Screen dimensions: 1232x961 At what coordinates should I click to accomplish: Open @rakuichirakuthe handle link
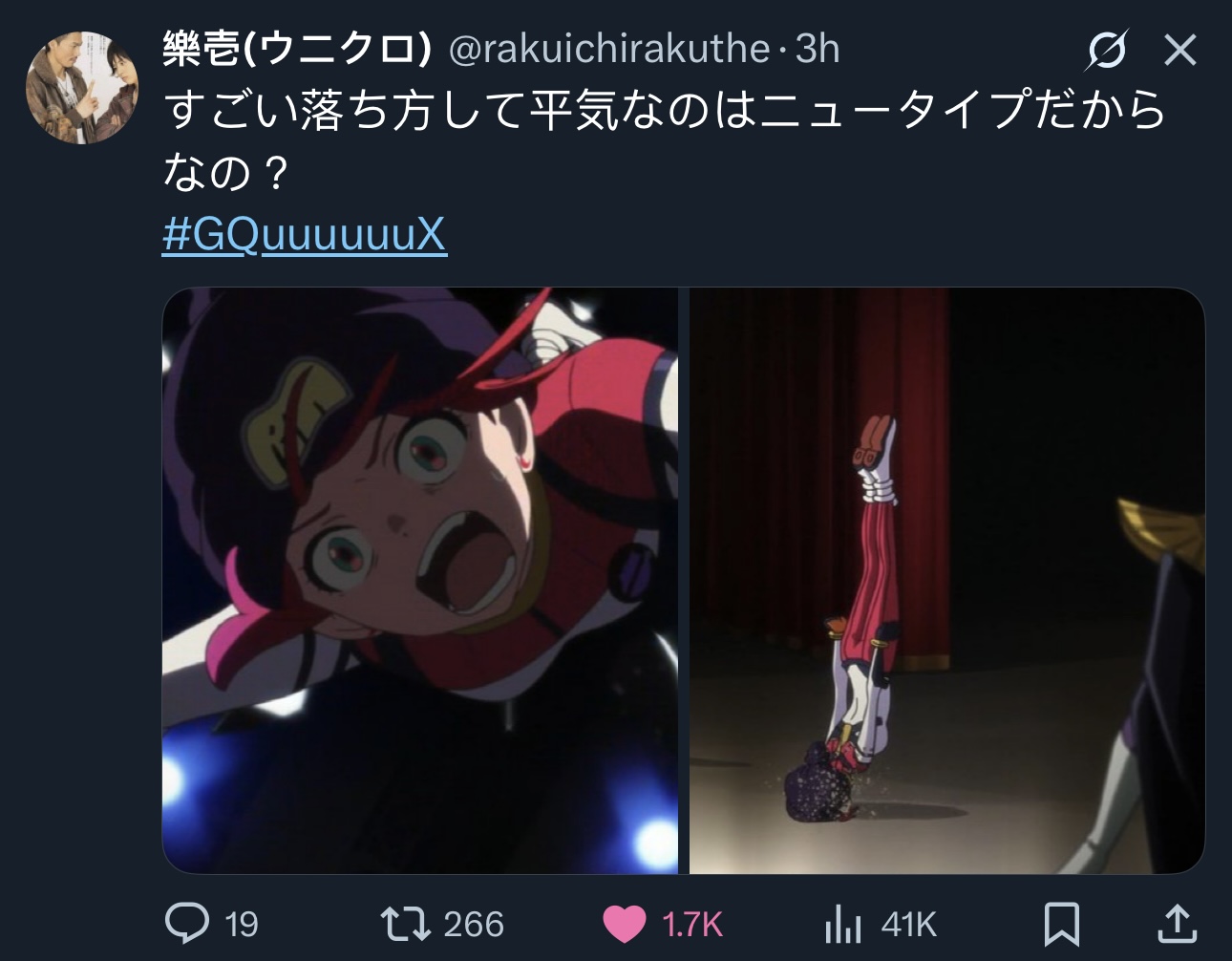point(609,49)
